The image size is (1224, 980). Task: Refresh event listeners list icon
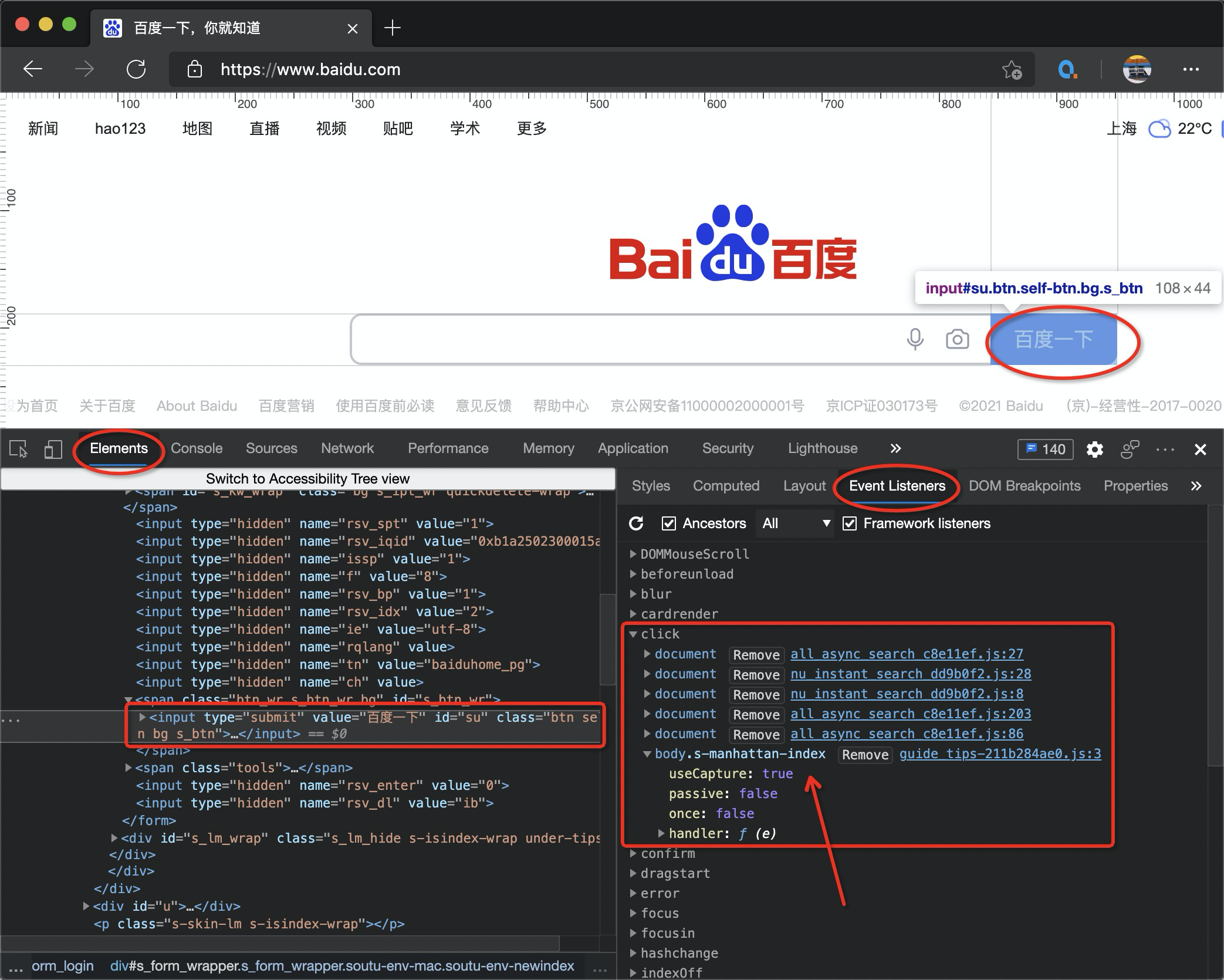point(636,523)
